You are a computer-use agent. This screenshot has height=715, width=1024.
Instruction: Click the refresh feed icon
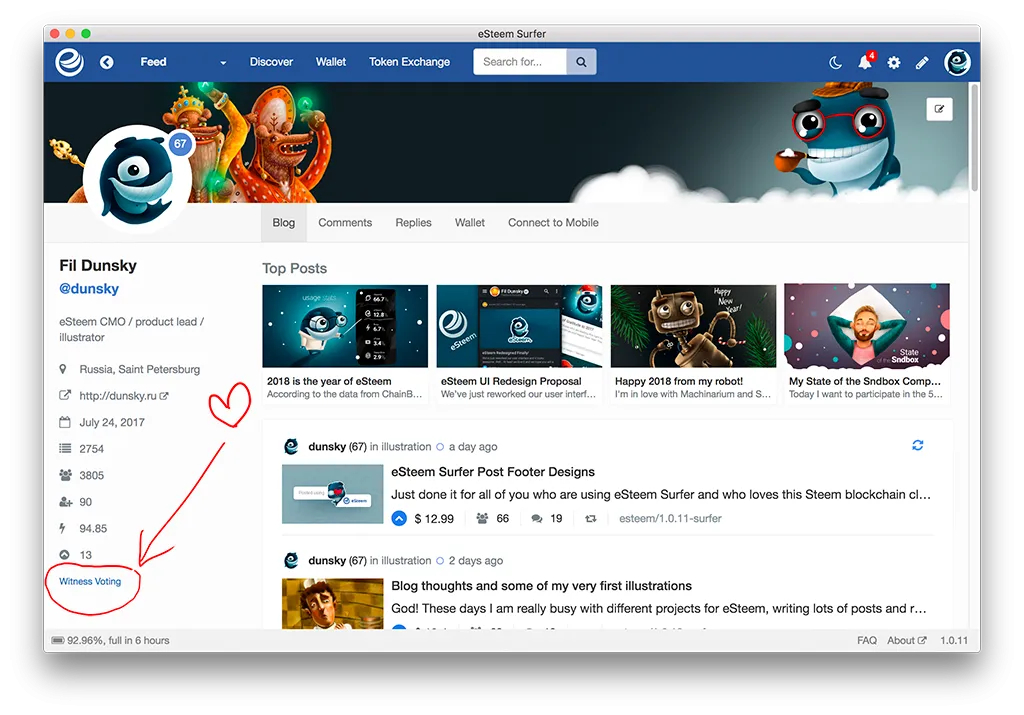[918, 445]
